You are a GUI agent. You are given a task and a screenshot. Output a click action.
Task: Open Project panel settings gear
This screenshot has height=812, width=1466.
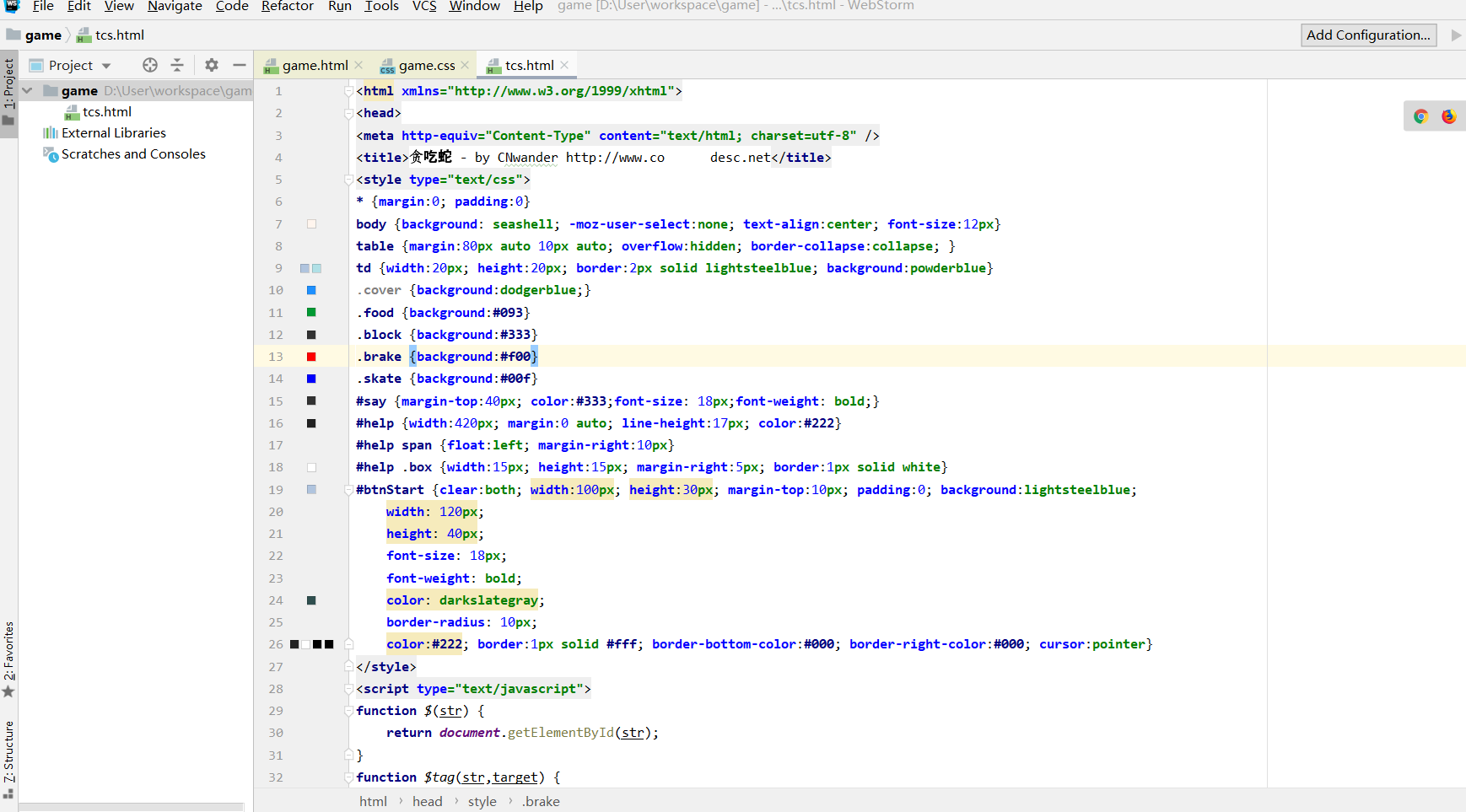[212, 65]
